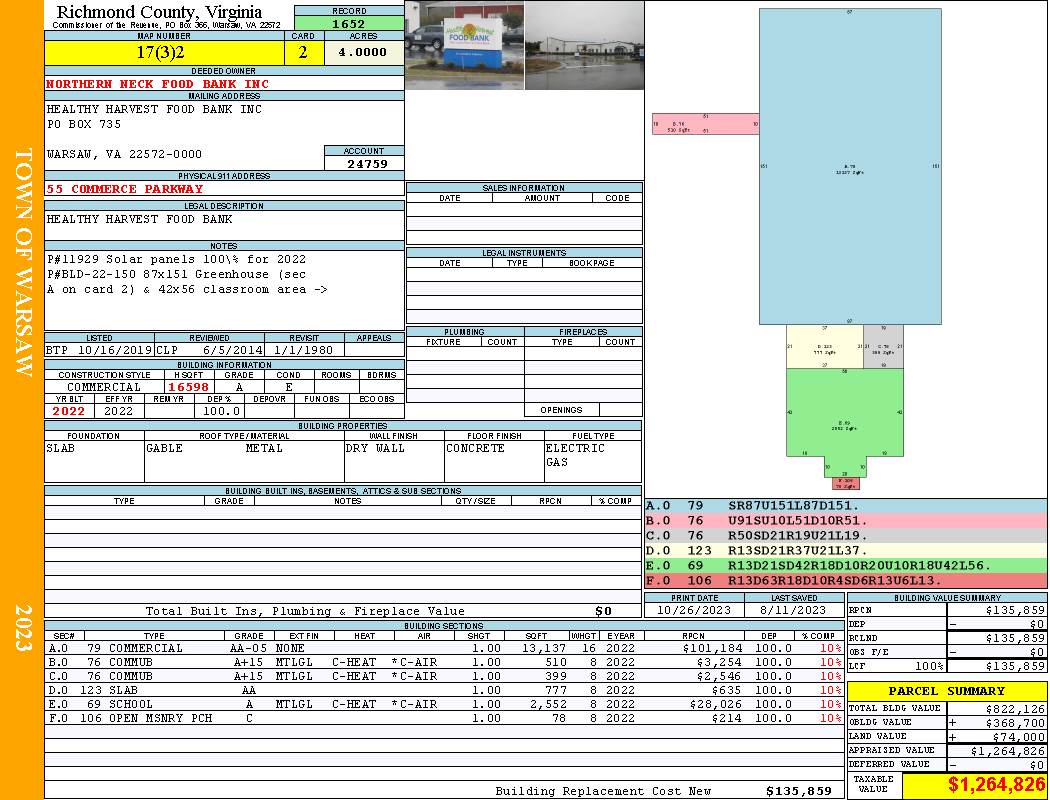Select last saved date 8/11/2023
1050x800 pixels.
pos(793,610)
